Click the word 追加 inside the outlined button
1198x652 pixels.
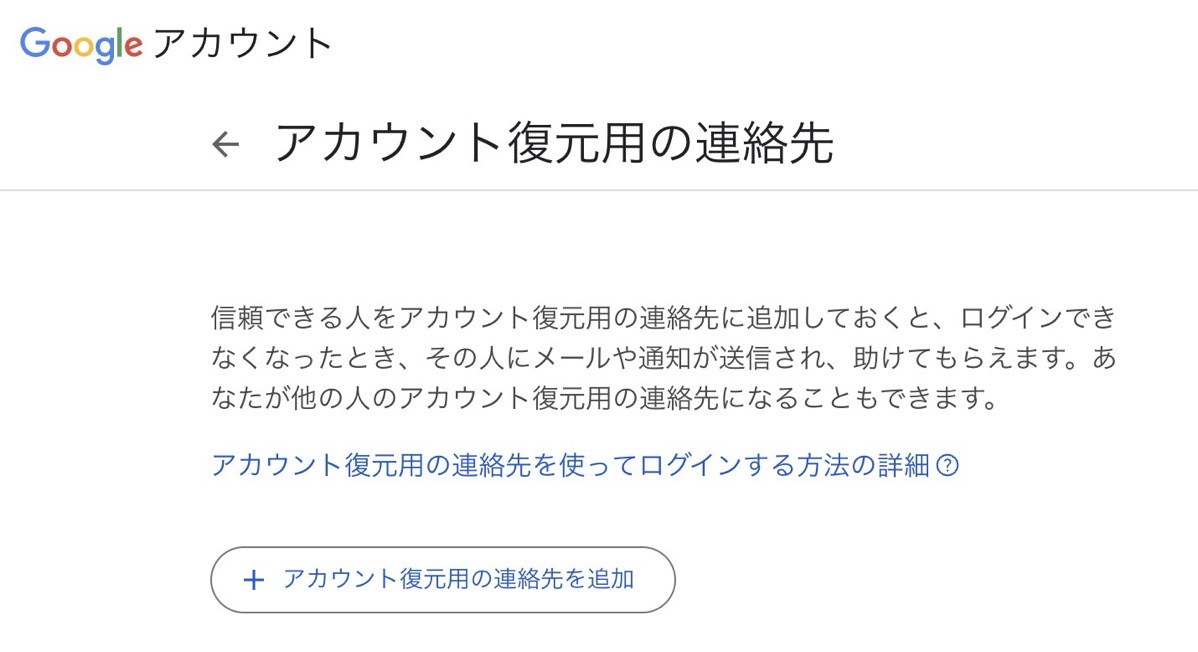pyautogui.click(x=609, y=579)
